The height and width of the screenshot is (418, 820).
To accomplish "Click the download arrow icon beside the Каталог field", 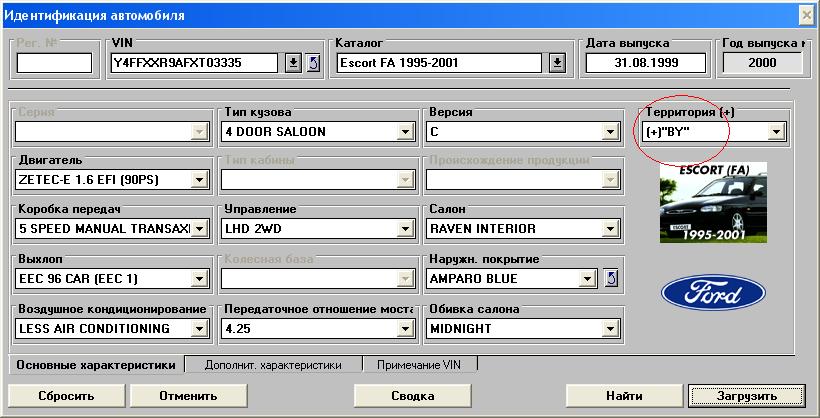I will click(x=557, y=63).
